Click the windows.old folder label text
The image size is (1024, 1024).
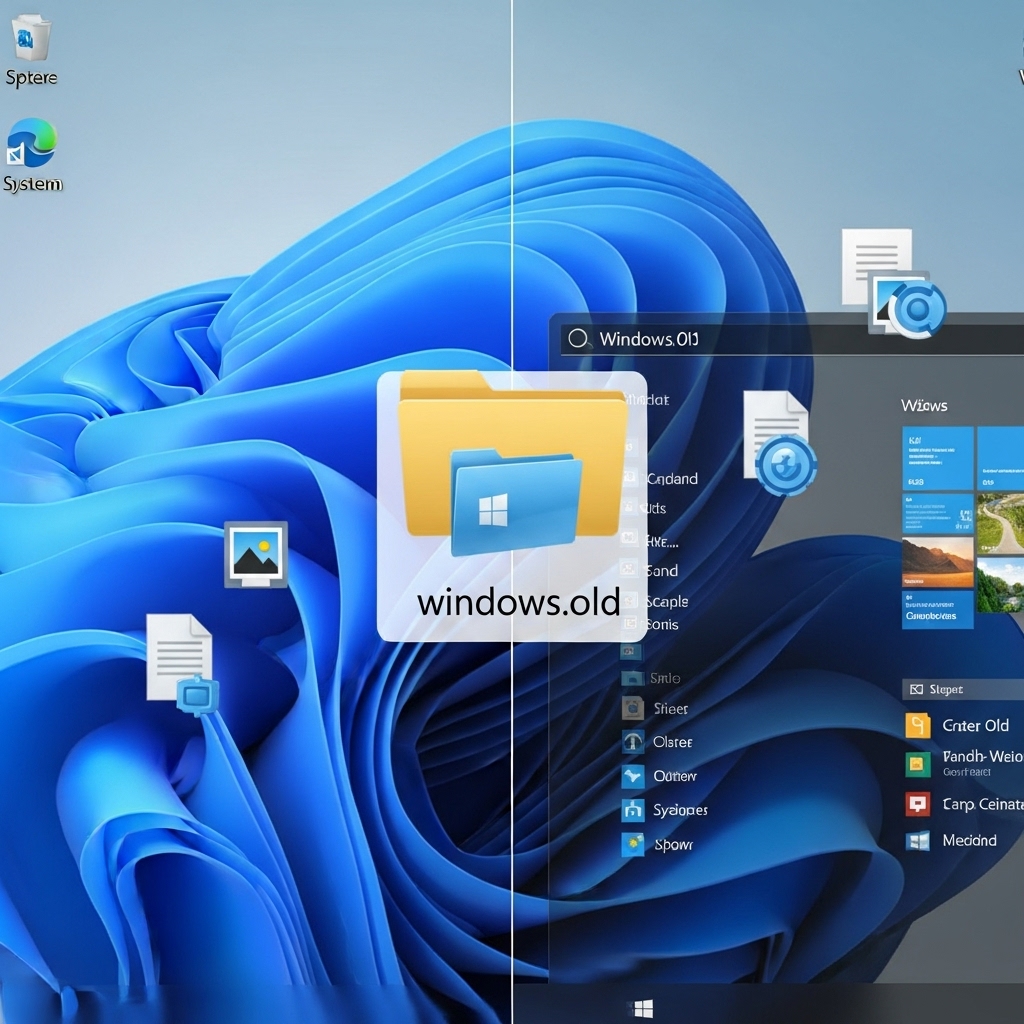click(x=518, y=602)
